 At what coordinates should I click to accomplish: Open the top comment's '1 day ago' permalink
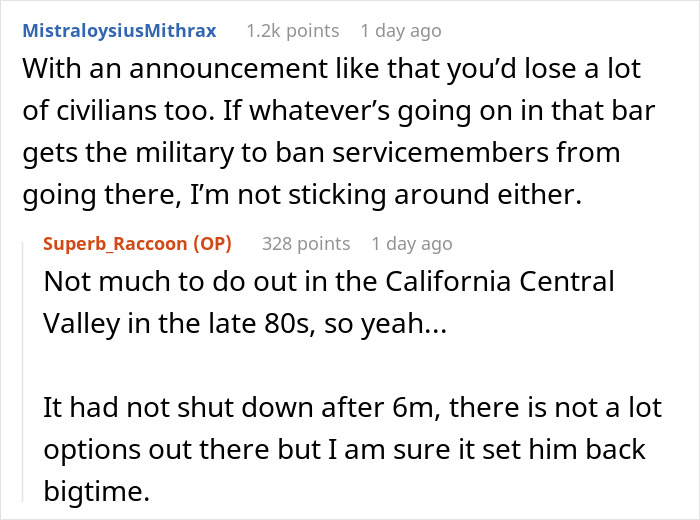400,31
